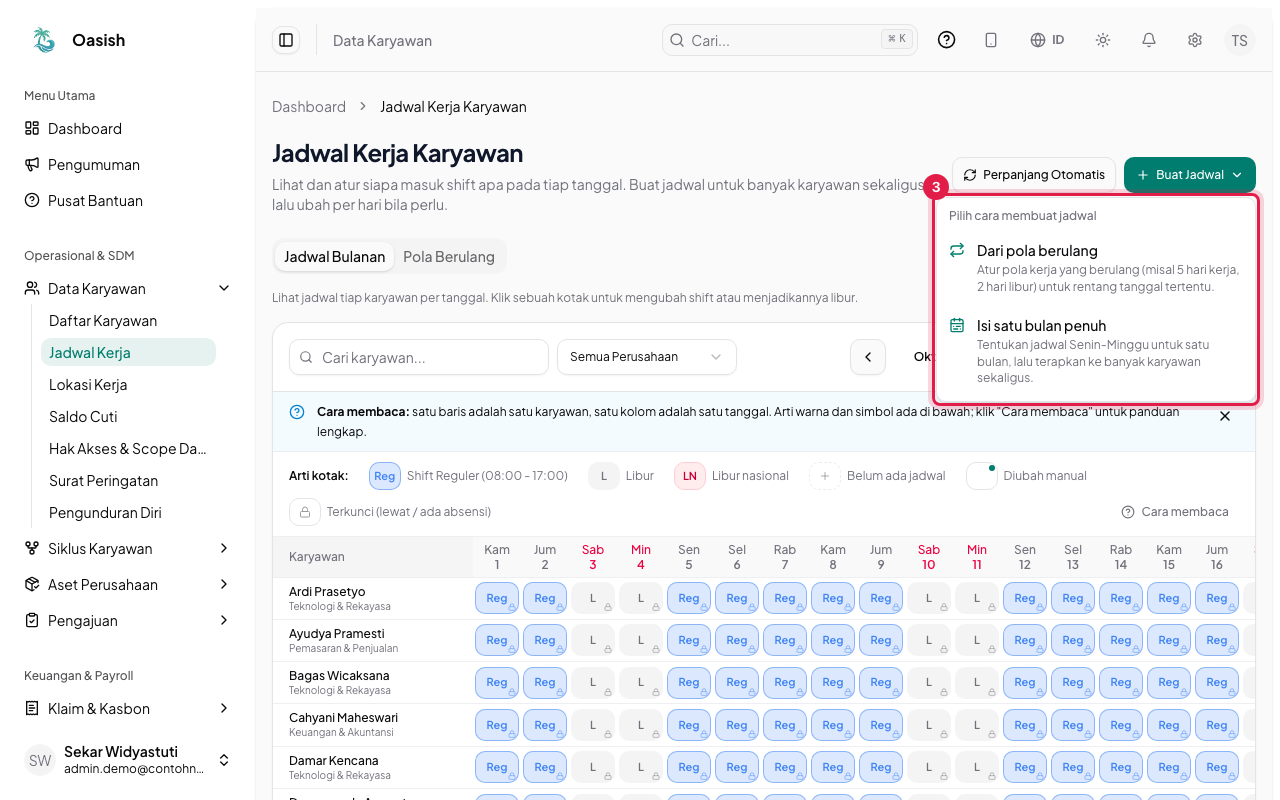Dismiss the Cara membaca info banner

pyautogui.click(x=1225, y=416)
